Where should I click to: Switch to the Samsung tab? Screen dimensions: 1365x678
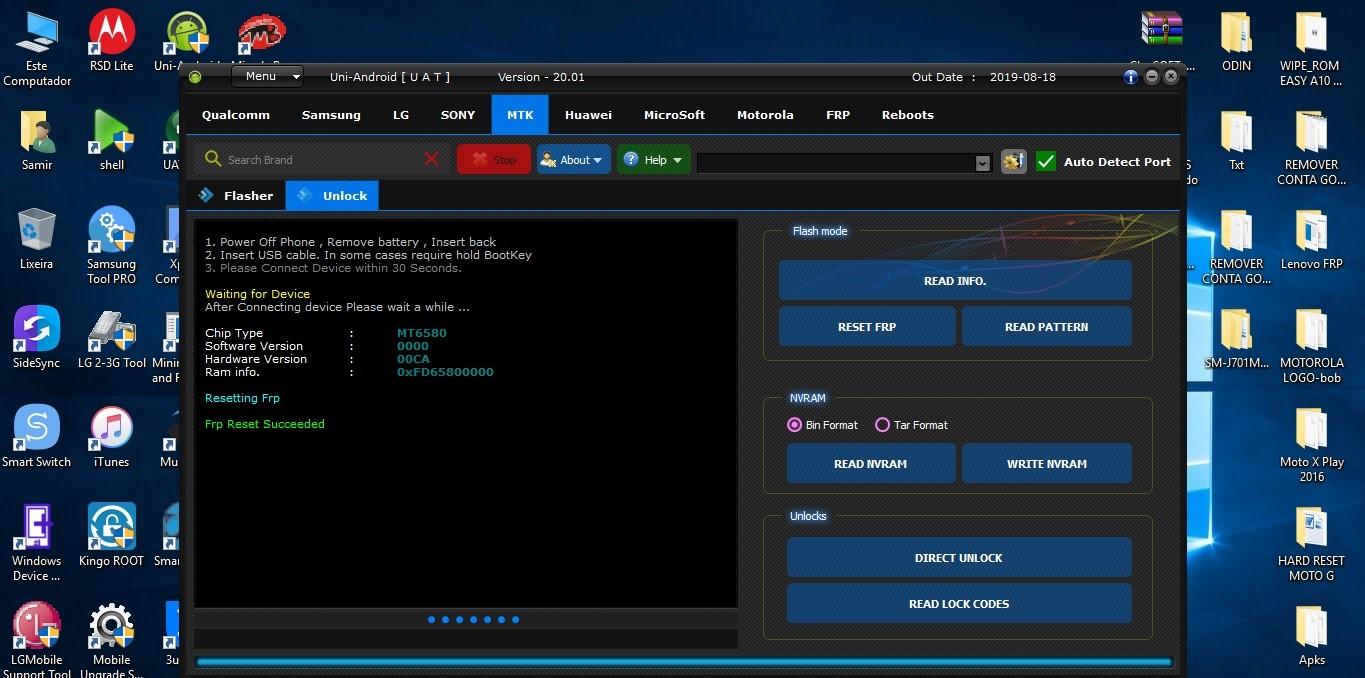click(331, 115)
